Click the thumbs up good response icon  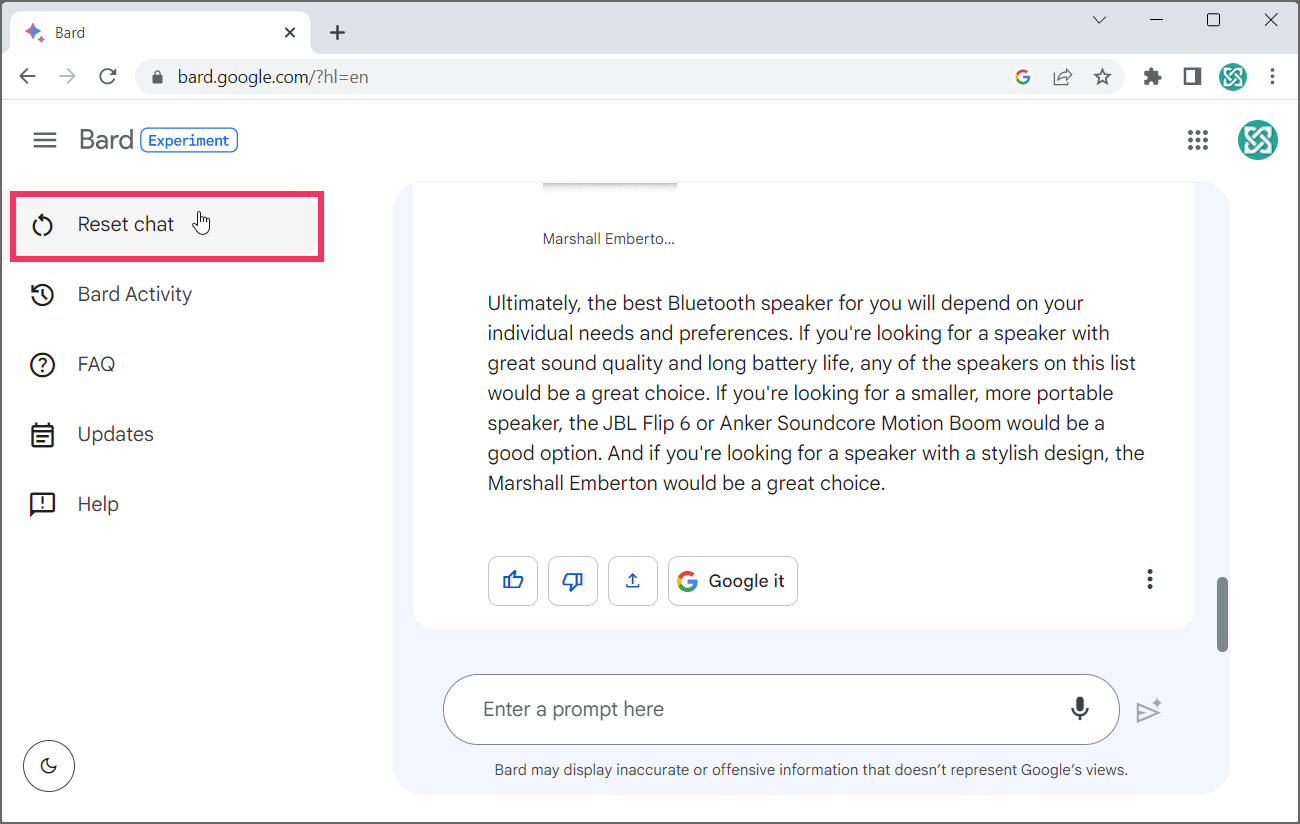(x=513, y=581)
